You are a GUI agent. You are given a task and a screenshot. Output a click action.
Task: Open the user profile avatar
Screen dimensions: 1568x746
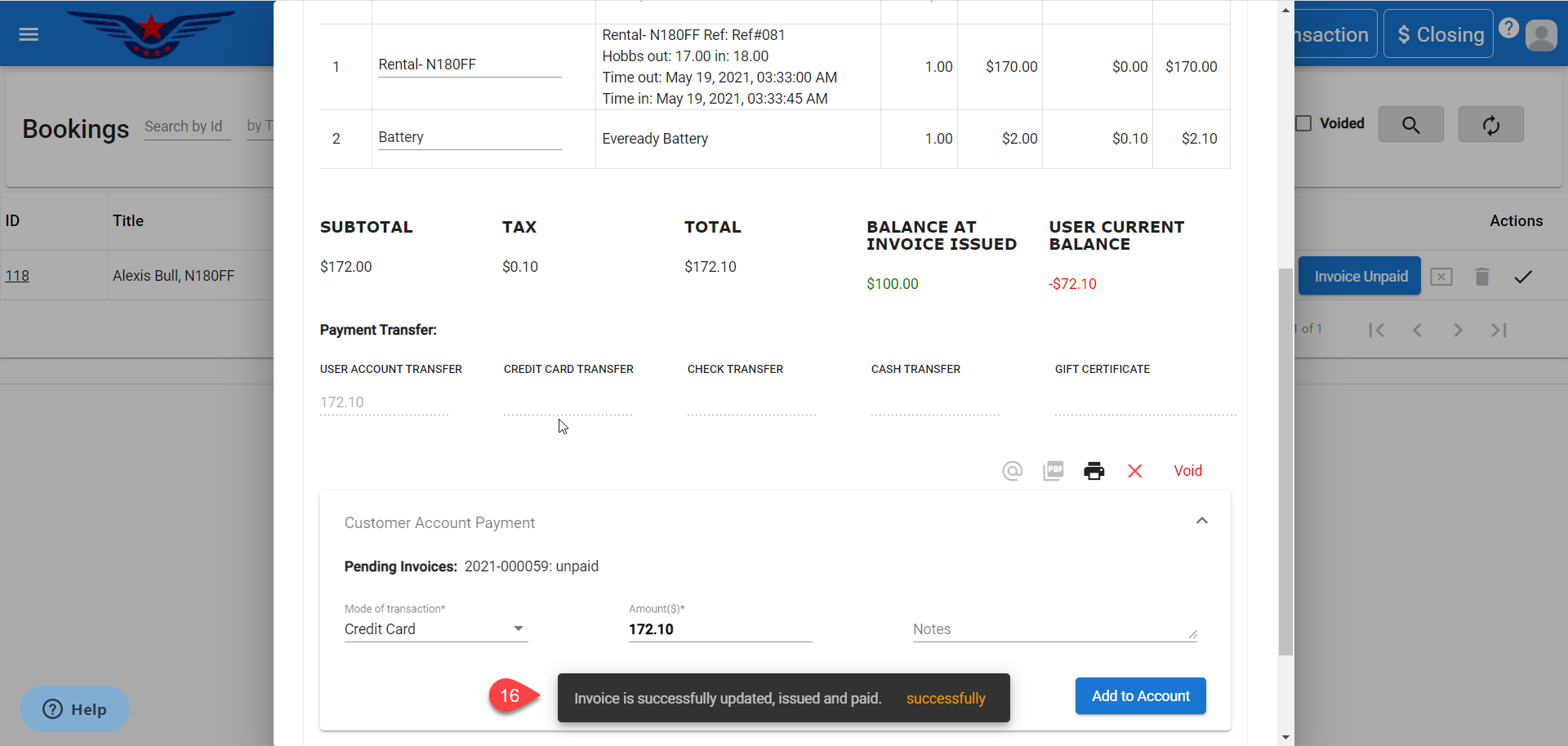pos(1540,35)
